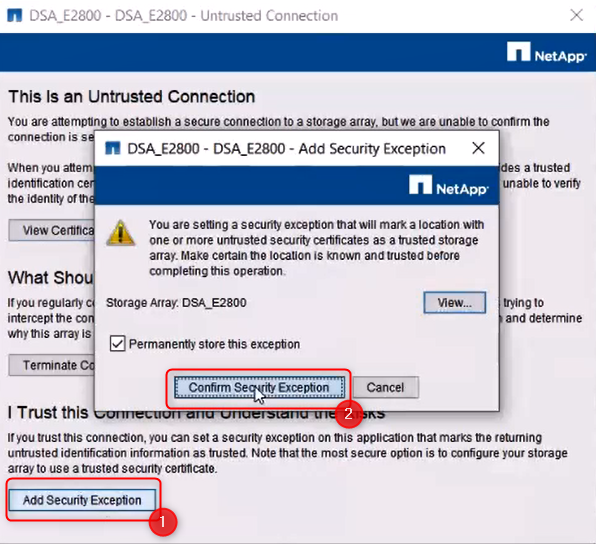
Task: Click the red annotation marker numbered 2
Action: (349, 414)
